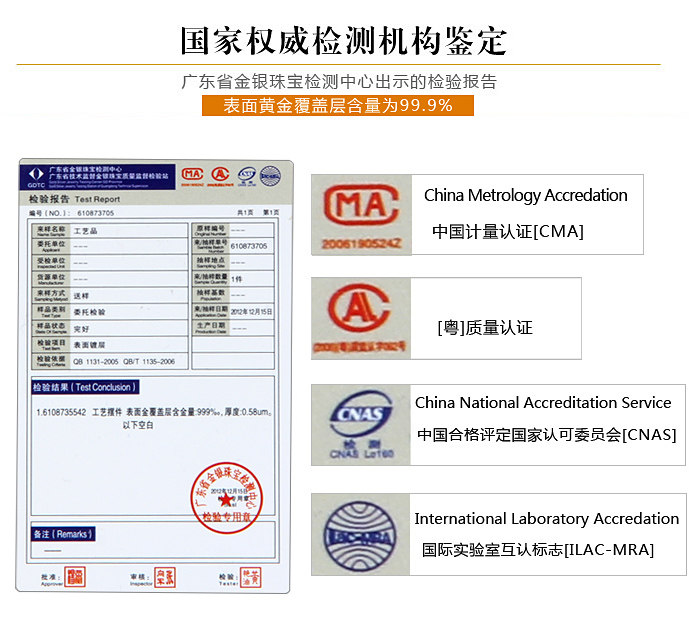Screen dimensions: 700x638
Task: Click the orange banner about 99.9% gold content
Action: coord(337,105)
